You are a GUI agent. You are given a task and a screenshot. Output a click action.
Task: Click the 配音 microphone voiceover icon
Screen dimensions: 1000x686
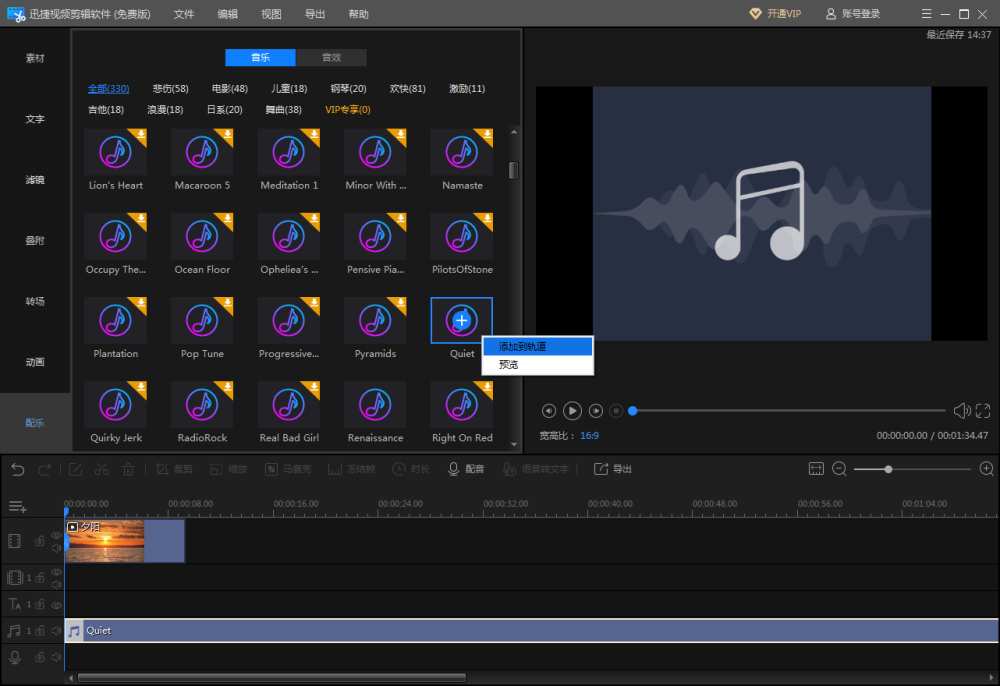[x=453, y=469]
